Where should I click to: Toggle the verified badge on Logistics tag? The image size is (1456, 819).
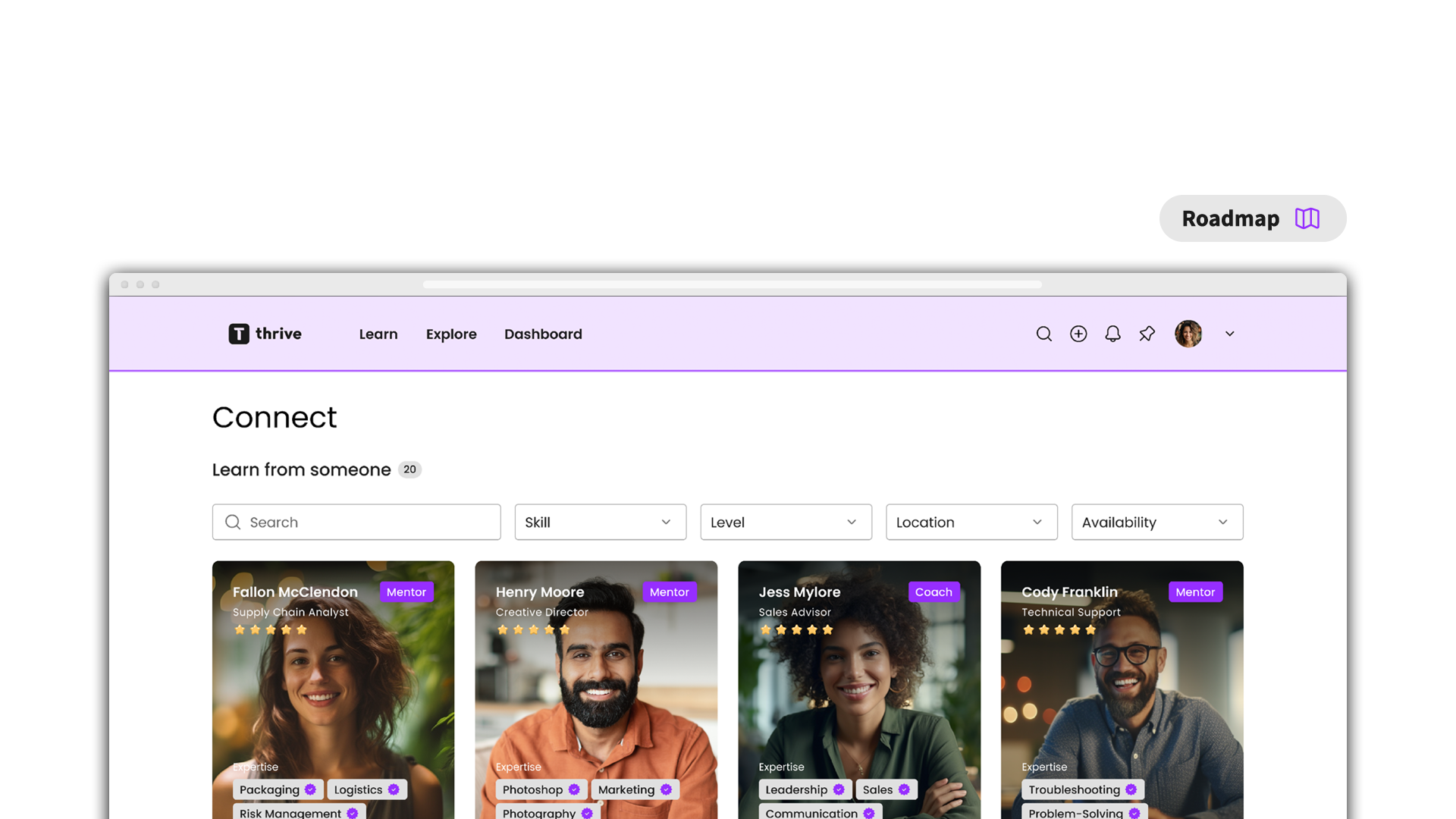(394, 789)
